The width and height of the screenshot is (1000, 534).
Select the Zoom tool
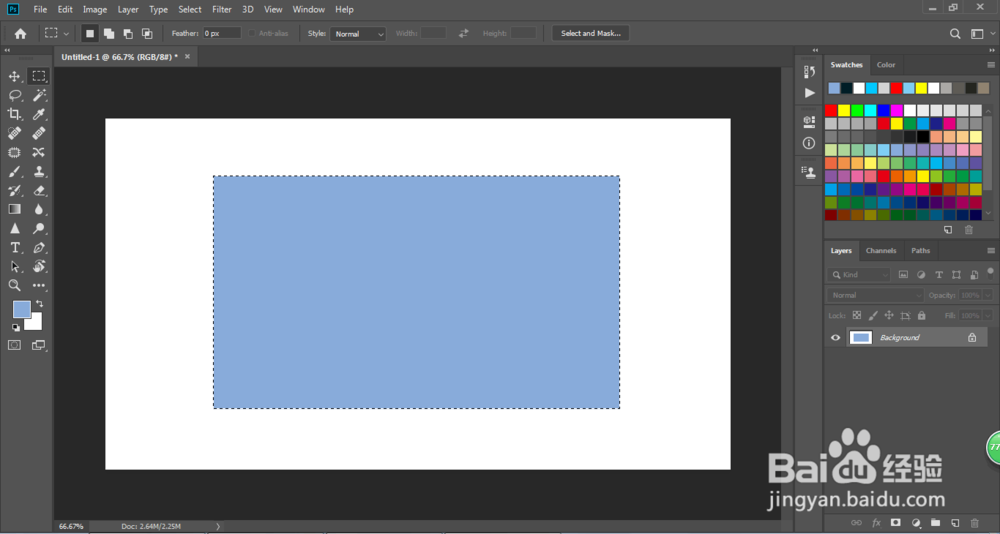click(x=14, y=285)
